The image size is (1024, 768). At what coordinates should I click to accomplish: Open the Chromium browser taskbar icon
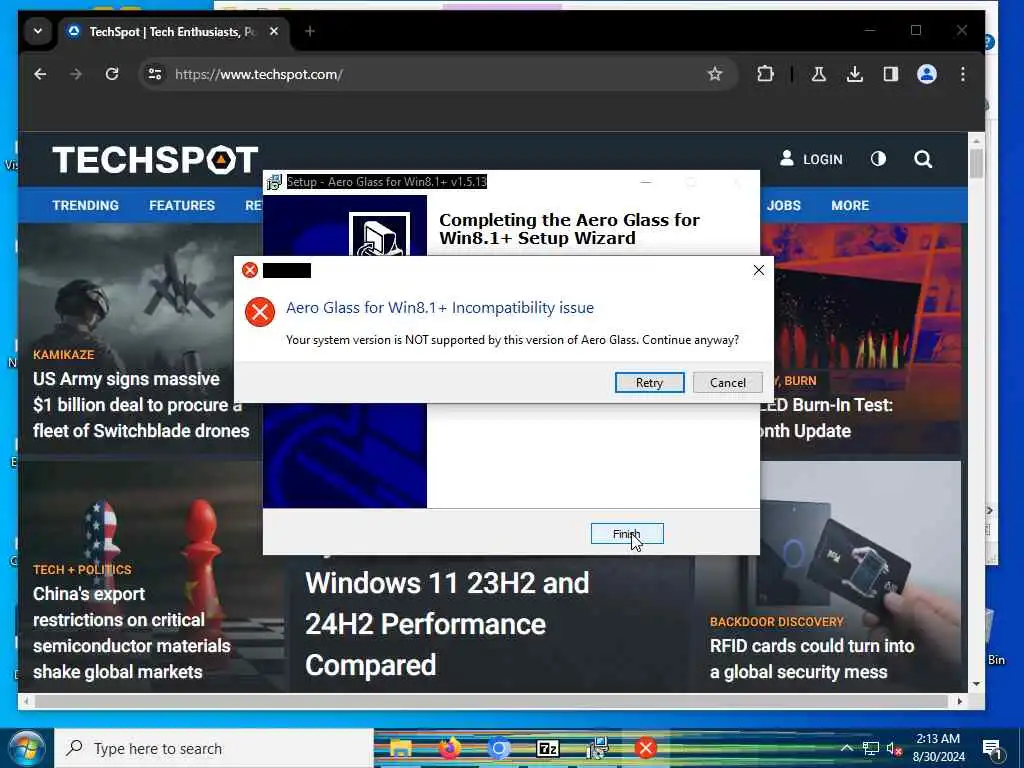(498, 748)
